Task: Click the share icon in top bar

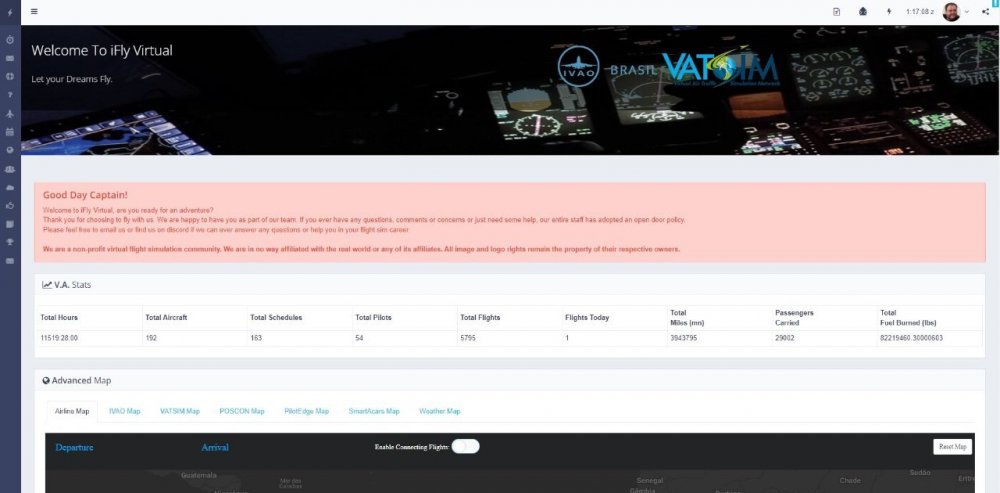Action: [x=985, y=12]
